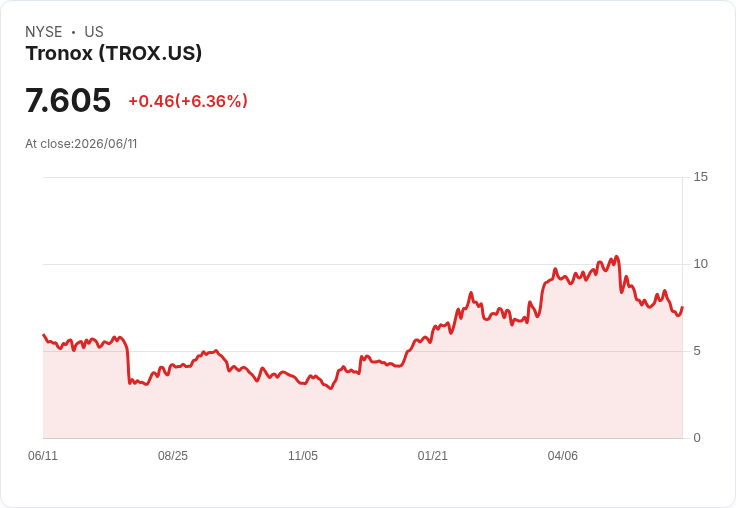
Task: Click the chart line peak near 10
Action: click(616, 257)
